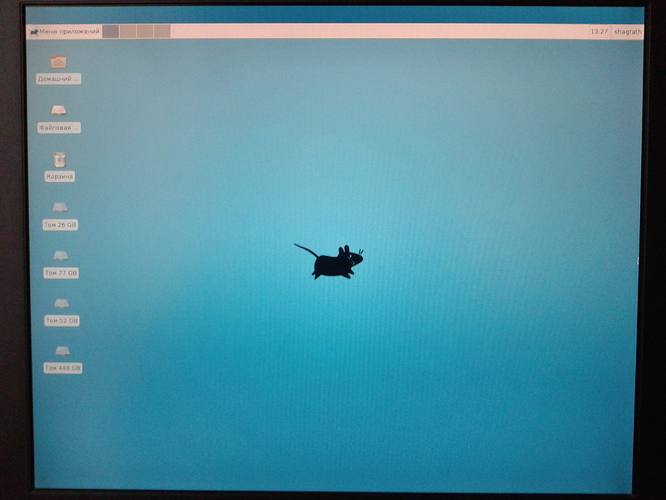
Task: Open the 13:27 clock in panel
Action: point(599,32)
